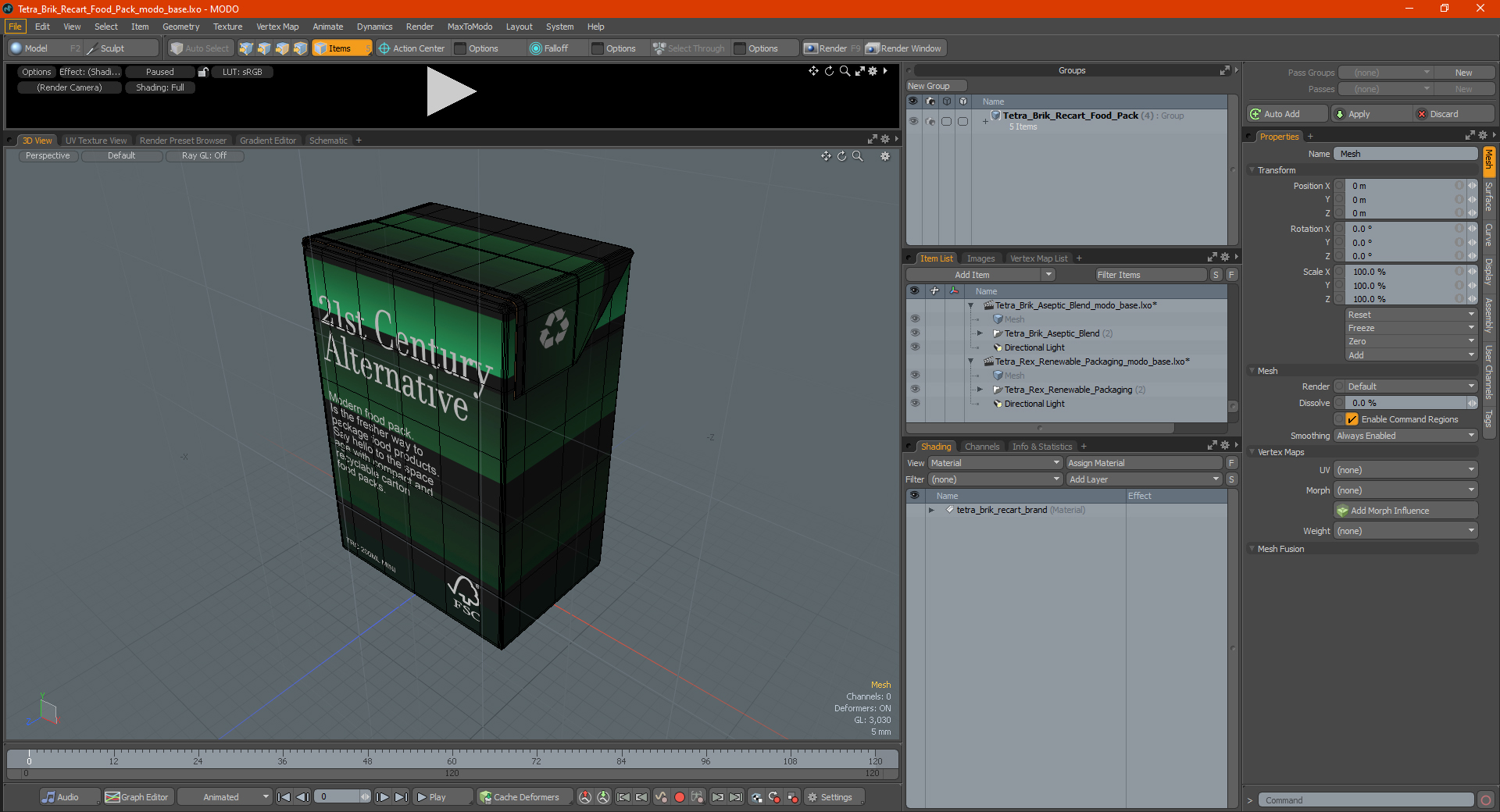Open the MaxToModo menu
Viewport: 1500px width, 812px height.
470,27
